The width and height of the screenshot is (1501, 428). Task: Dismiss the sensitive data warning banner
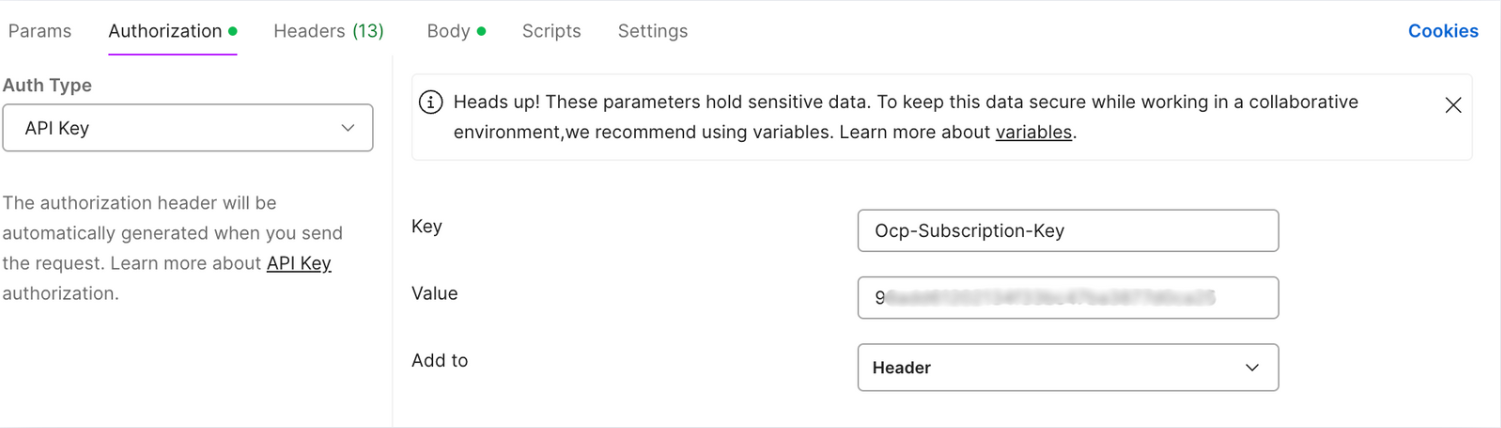tap(1453, 105)
